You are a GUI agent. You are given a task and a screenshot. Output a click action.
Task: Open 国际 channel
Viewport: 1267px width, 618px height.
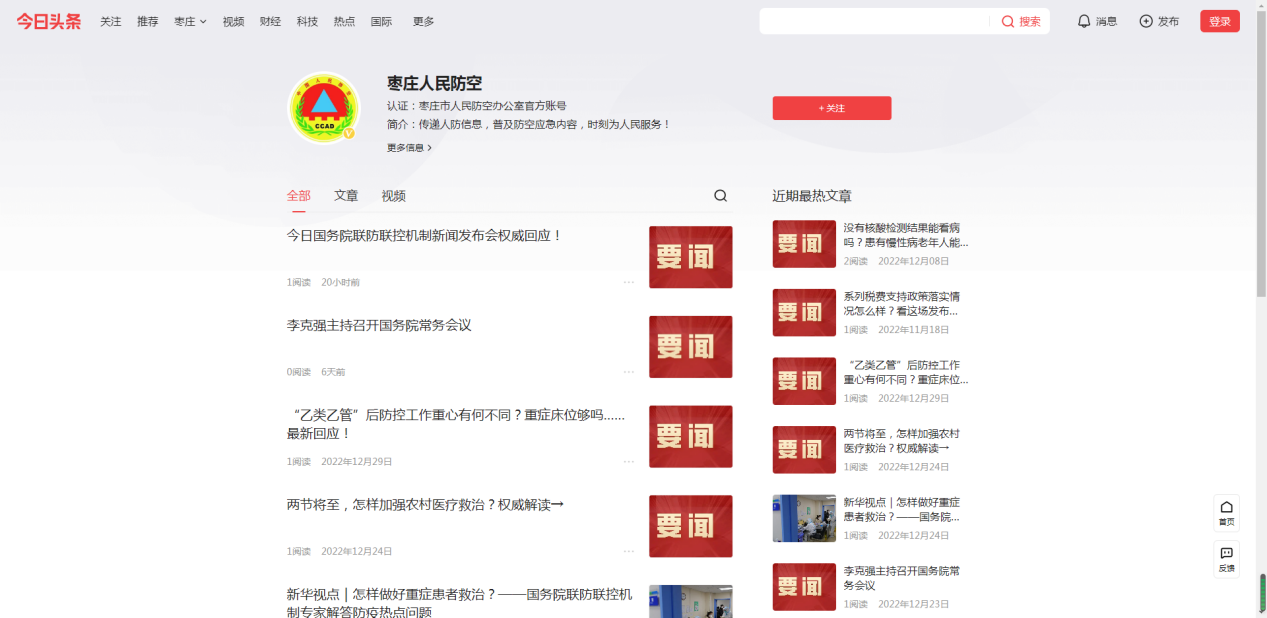381,21
